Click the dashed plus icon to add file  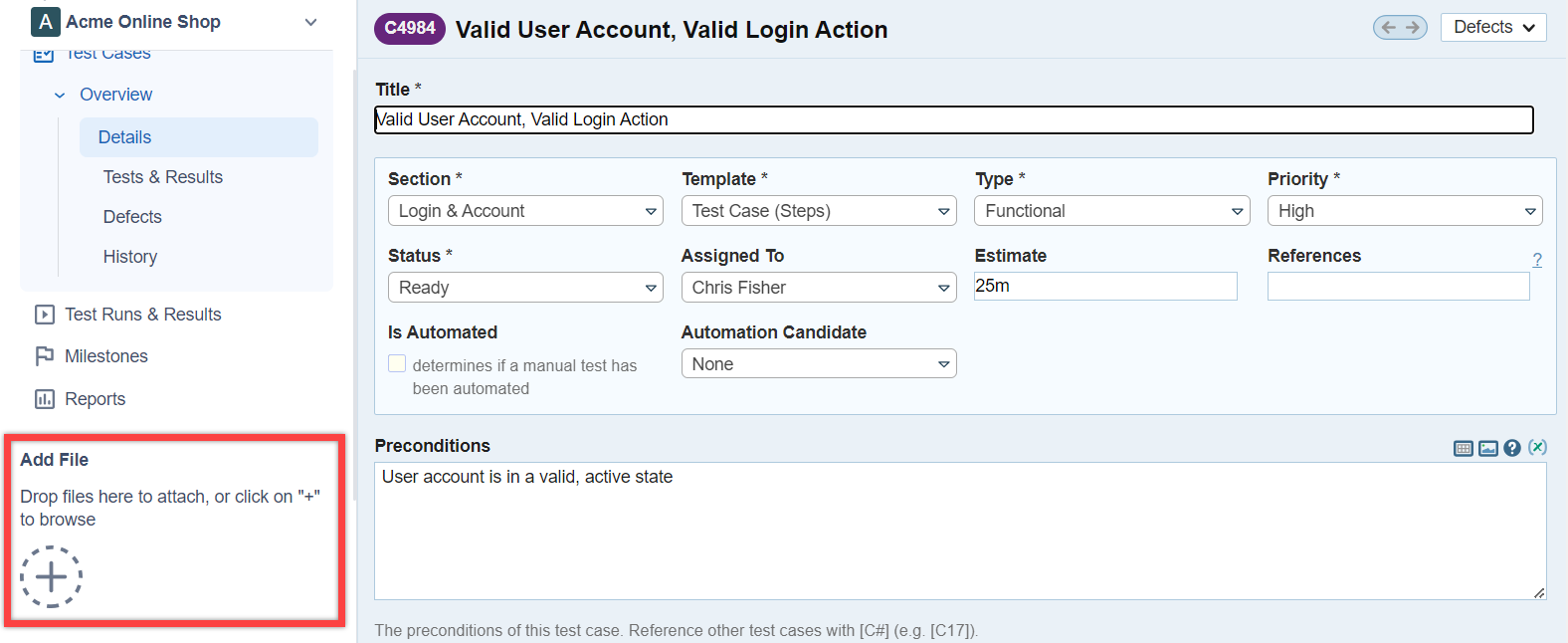tap(51, 576)
